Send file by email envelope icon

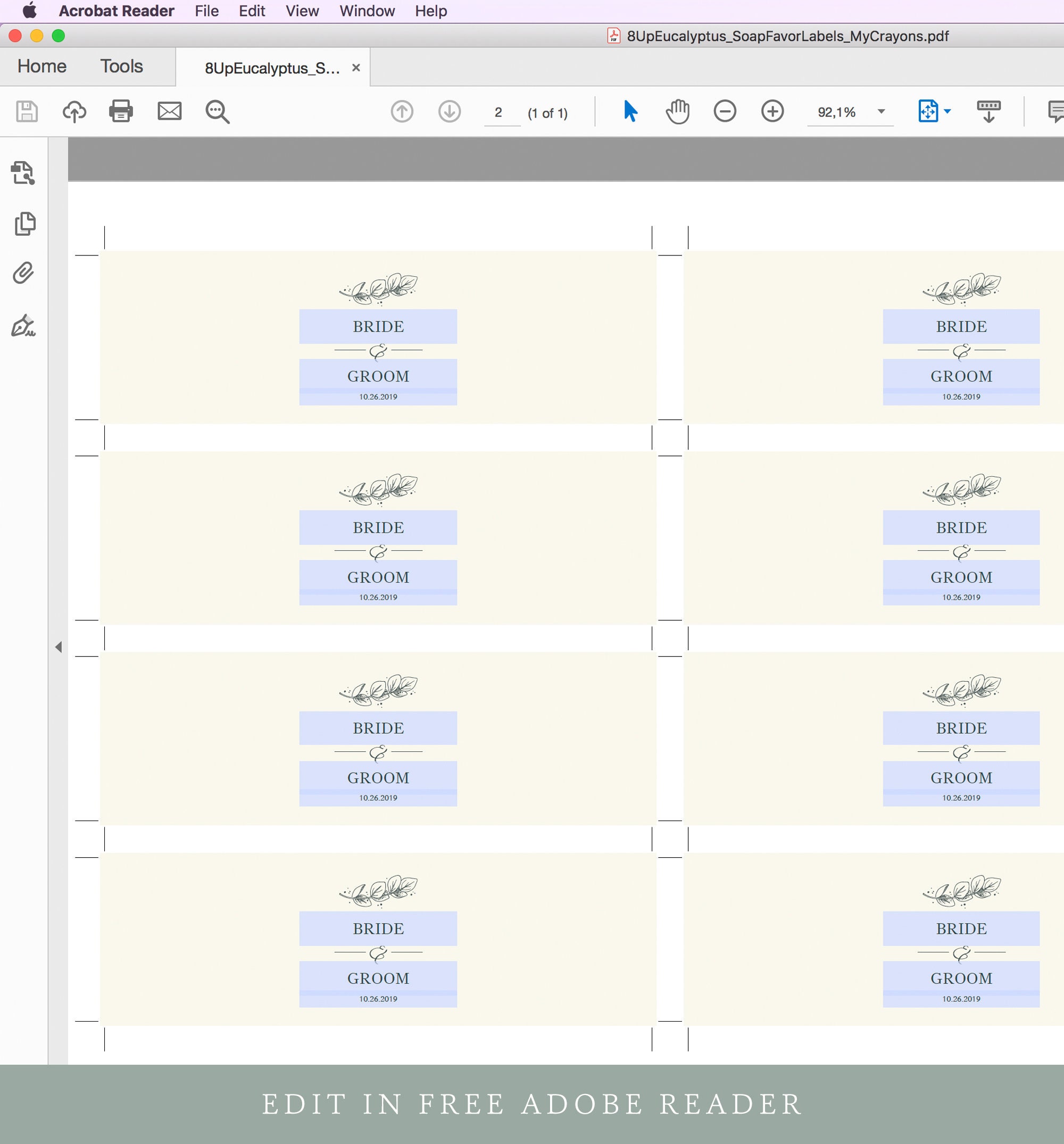[169, 111]
